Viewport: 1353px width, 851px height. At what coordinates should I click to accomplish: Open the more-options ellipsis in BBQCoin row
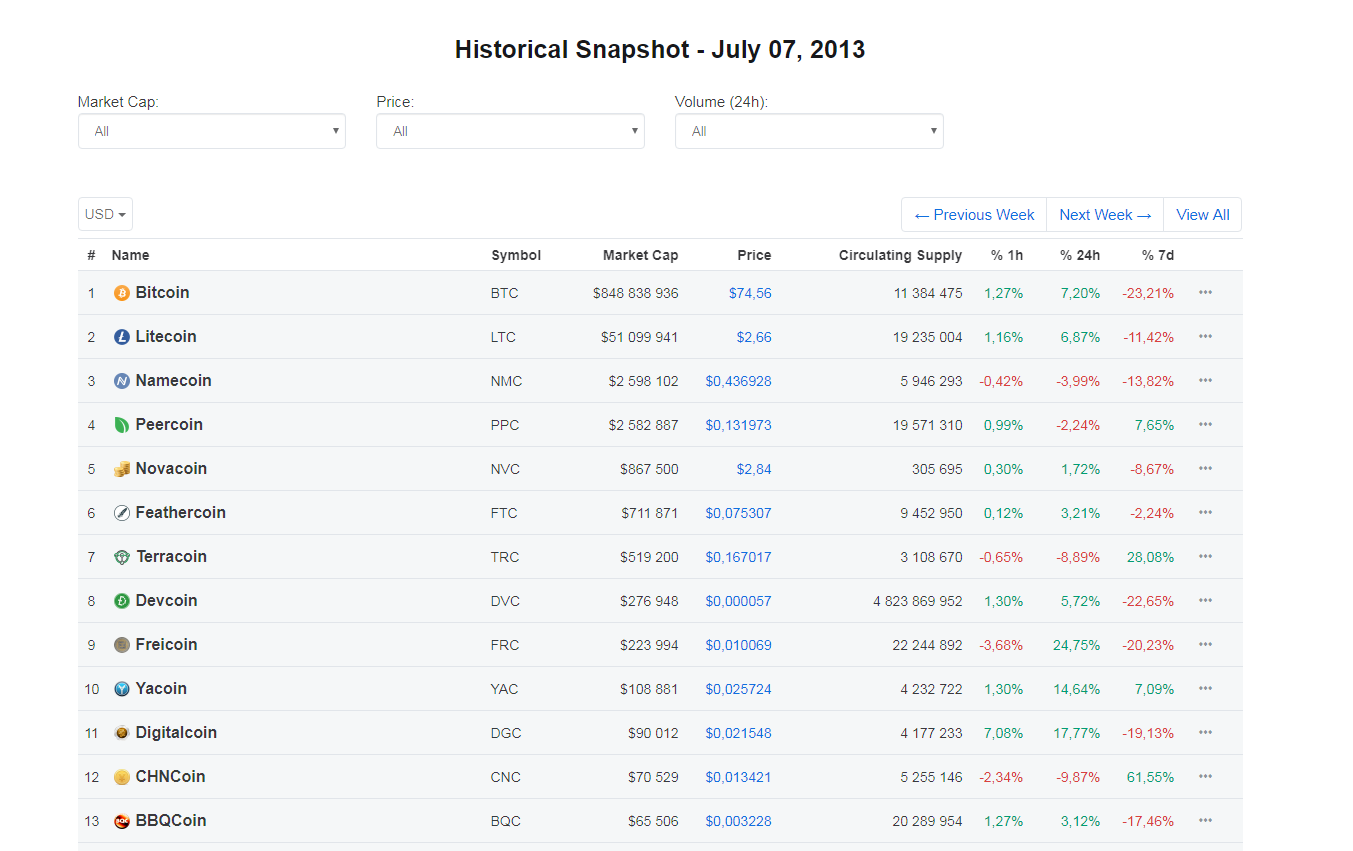point(1205,821)
